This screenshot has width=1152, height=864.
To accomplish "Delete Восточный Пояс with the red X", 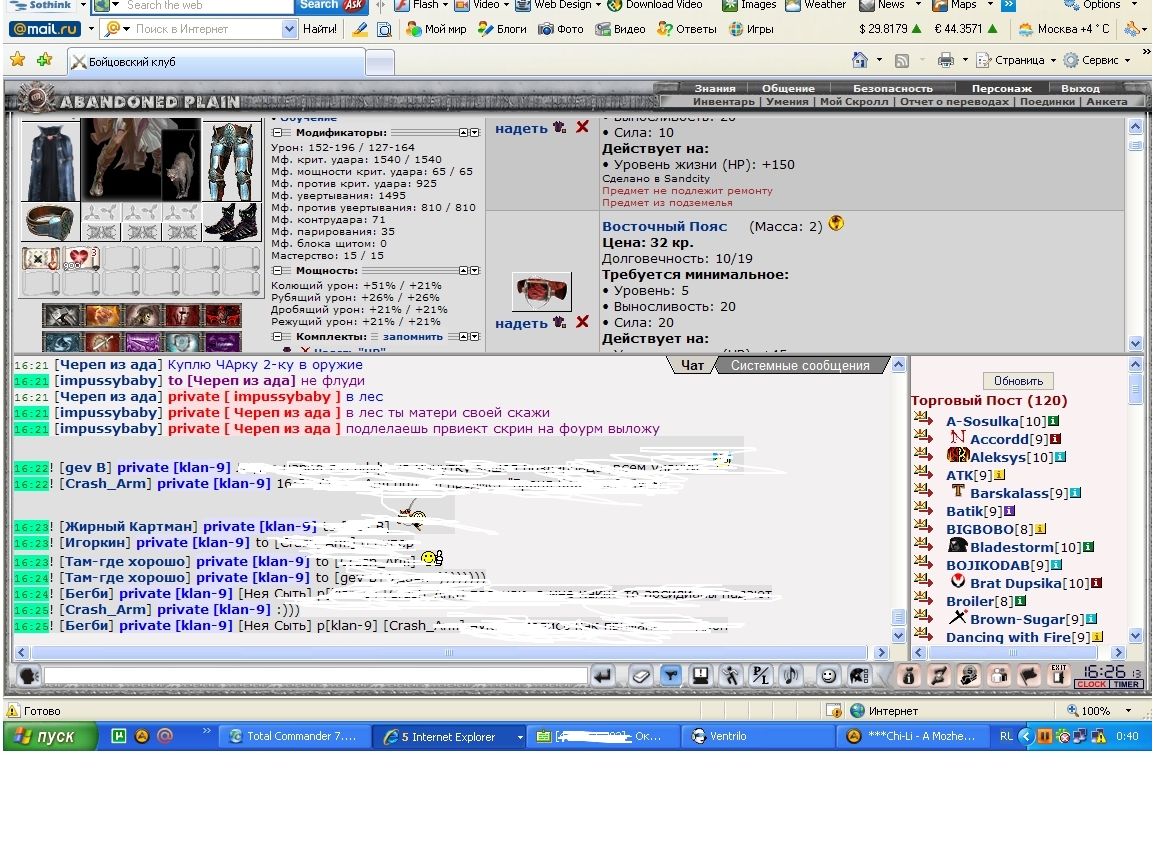I will click(583, 322).
